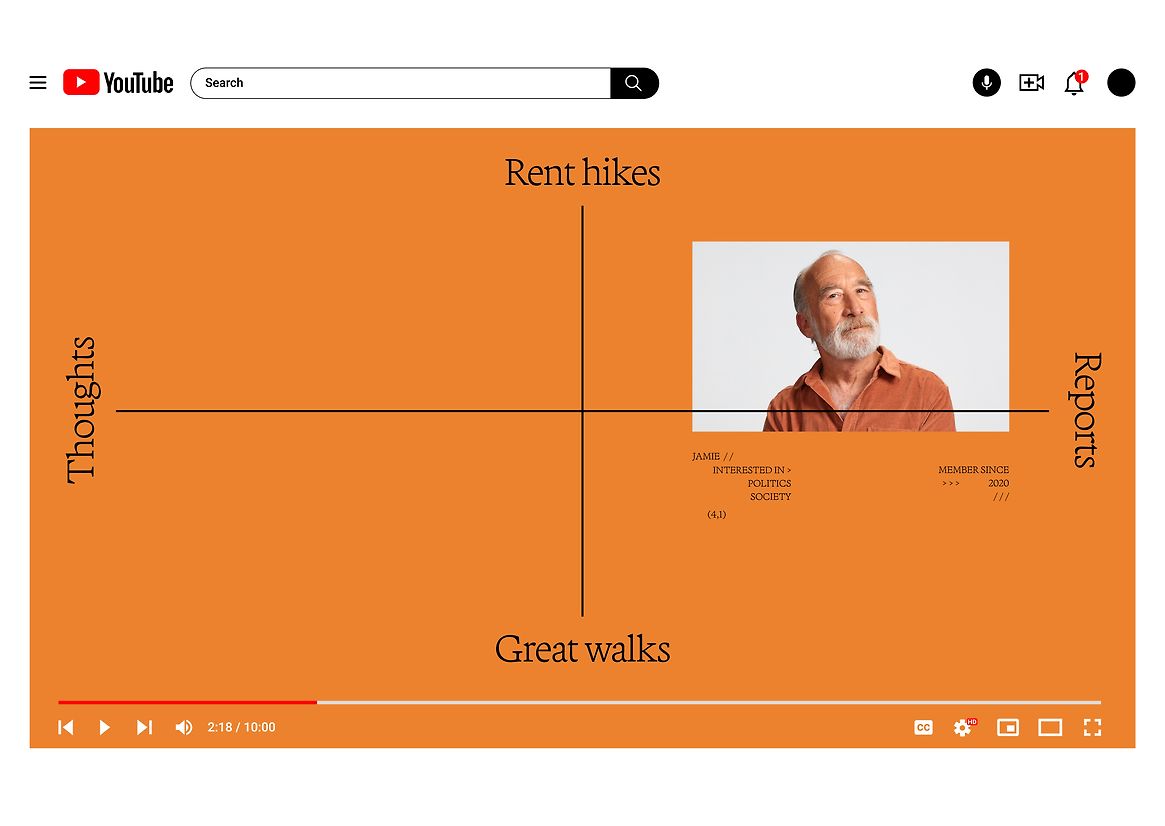Click the YouTube home logo
1165x826 pixels.
click(118, 83)
